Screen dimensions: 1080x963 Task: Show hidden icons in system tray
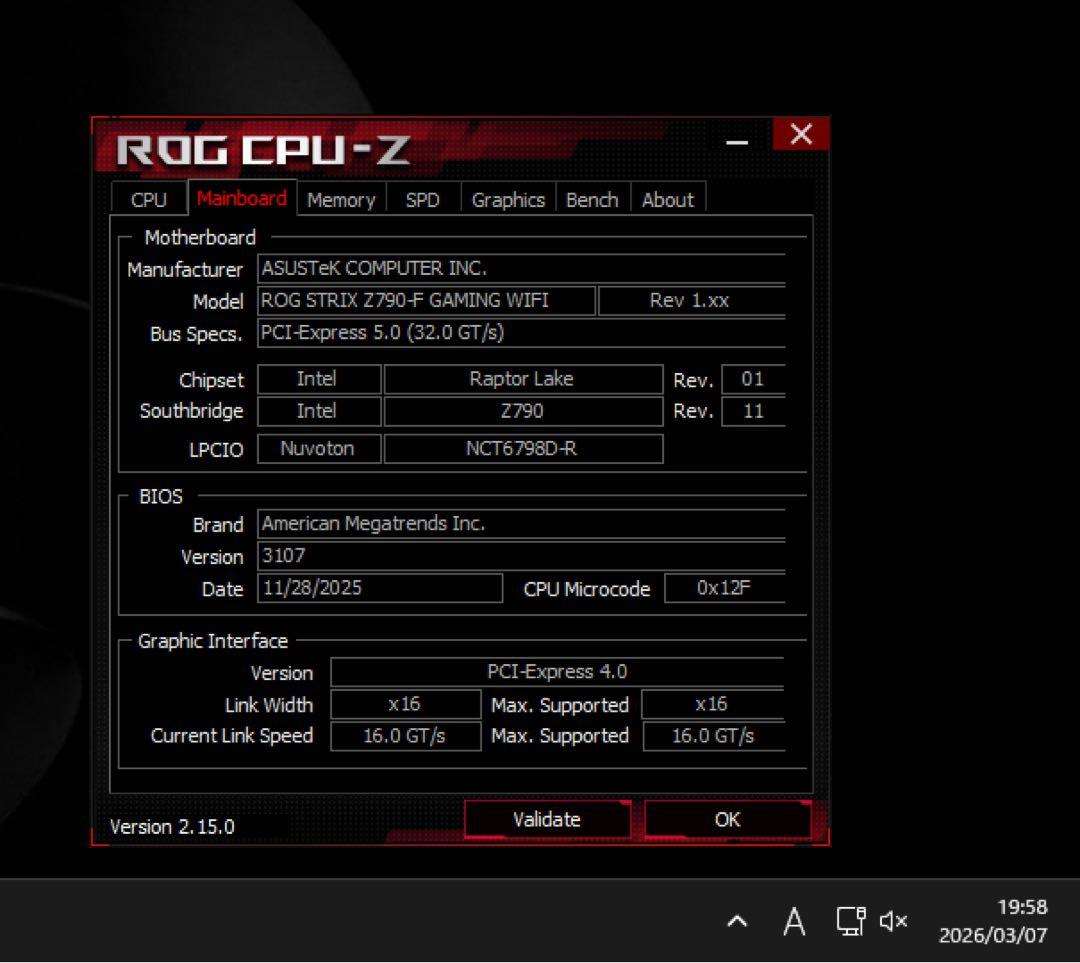pos(737,921)
